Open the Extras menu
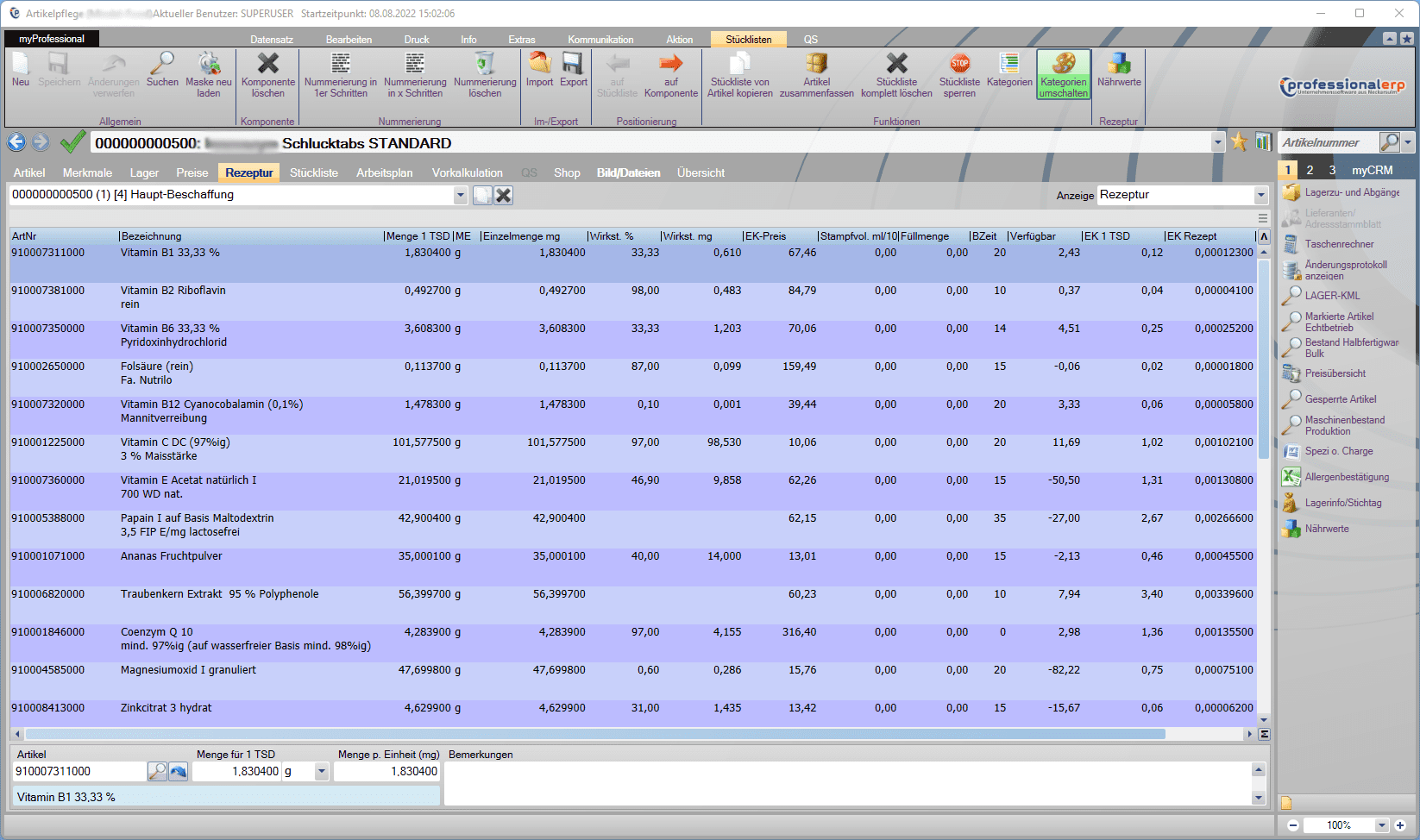1420x840 pixels. pyautogui.click(x=522, y=40)
